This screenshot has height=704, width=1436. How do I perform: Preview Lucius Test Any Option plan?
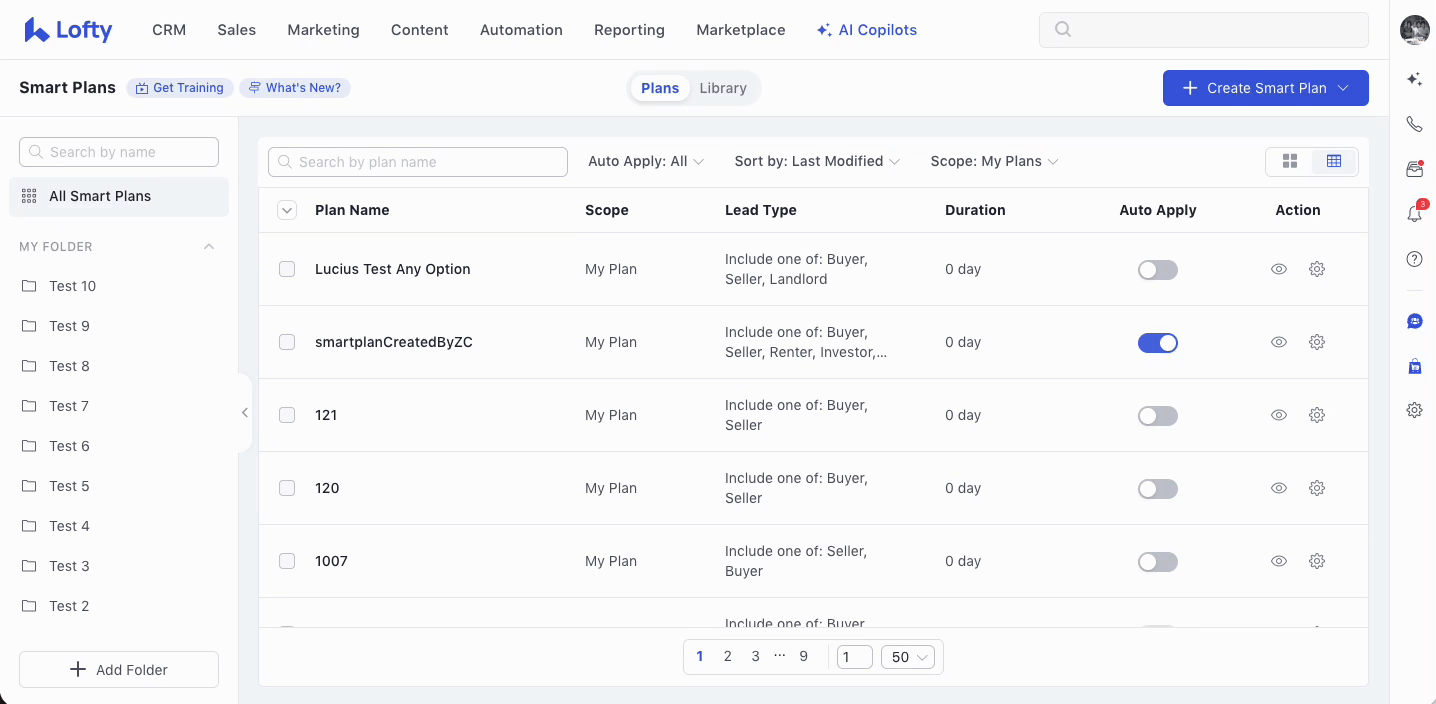pos(1278,269)
